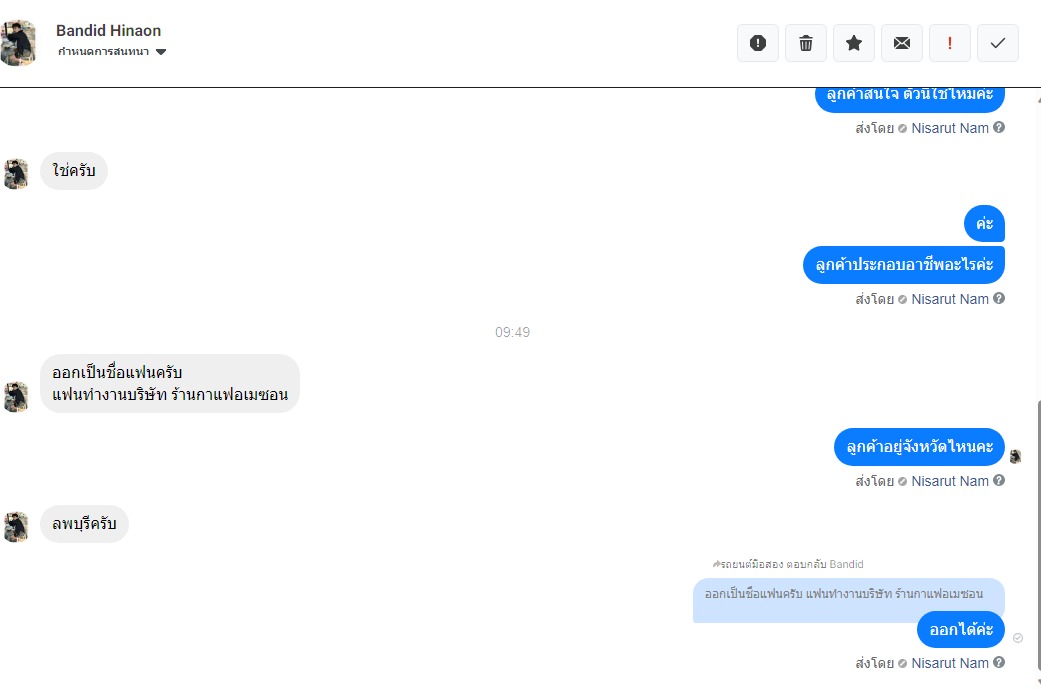Open Bandid Hinaon header profile picture
The width and height of the screenshot is (1041, 689).
[18, 43]
